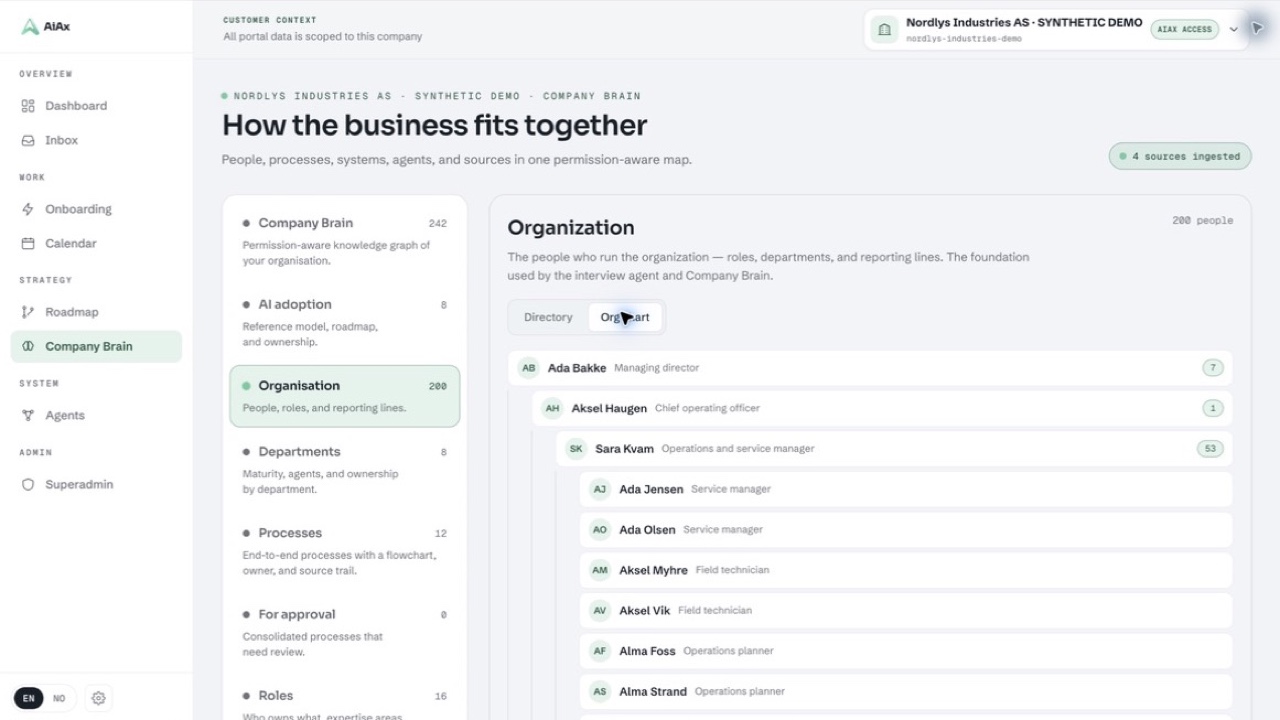Switch language to NO
Image resolution: width=1280 pixels, height=720 pixels.
tap(59, 698)
